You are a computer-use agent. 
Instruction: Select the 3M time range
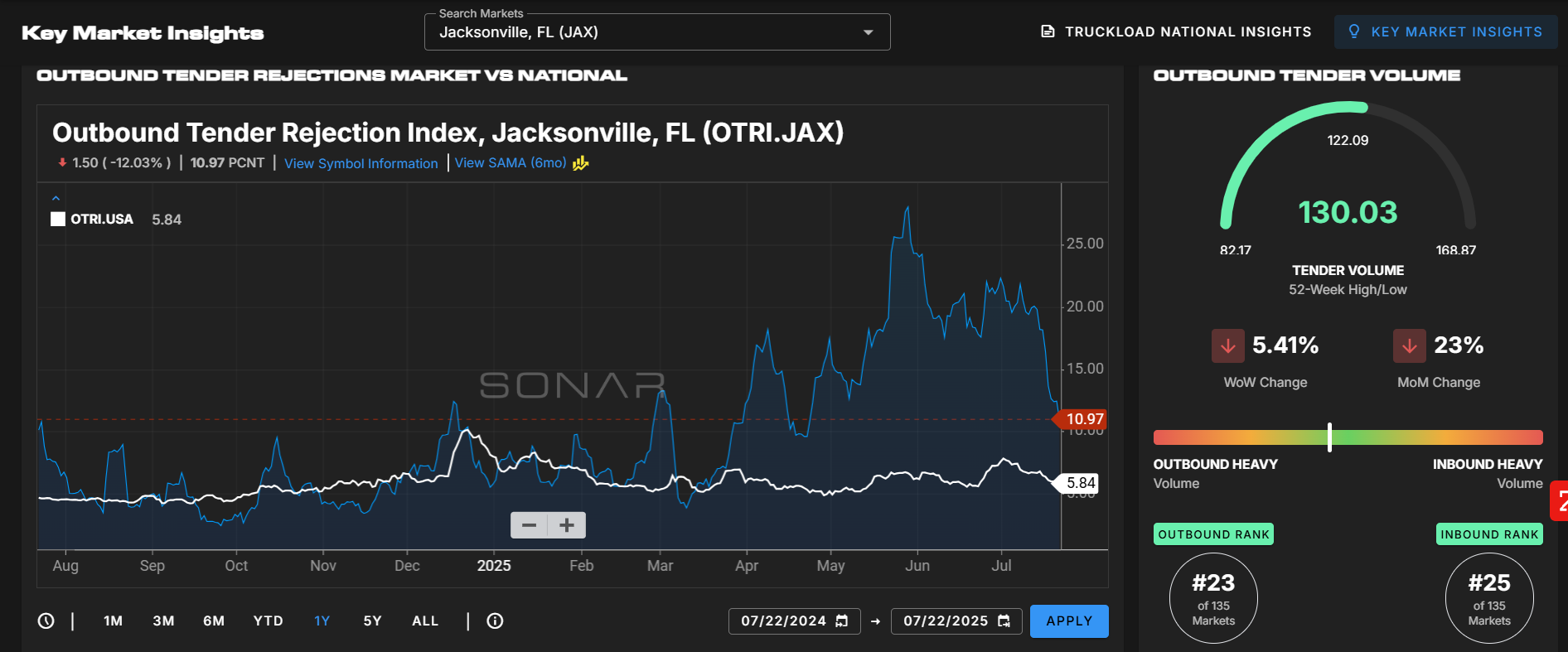(x=163, y=621)
